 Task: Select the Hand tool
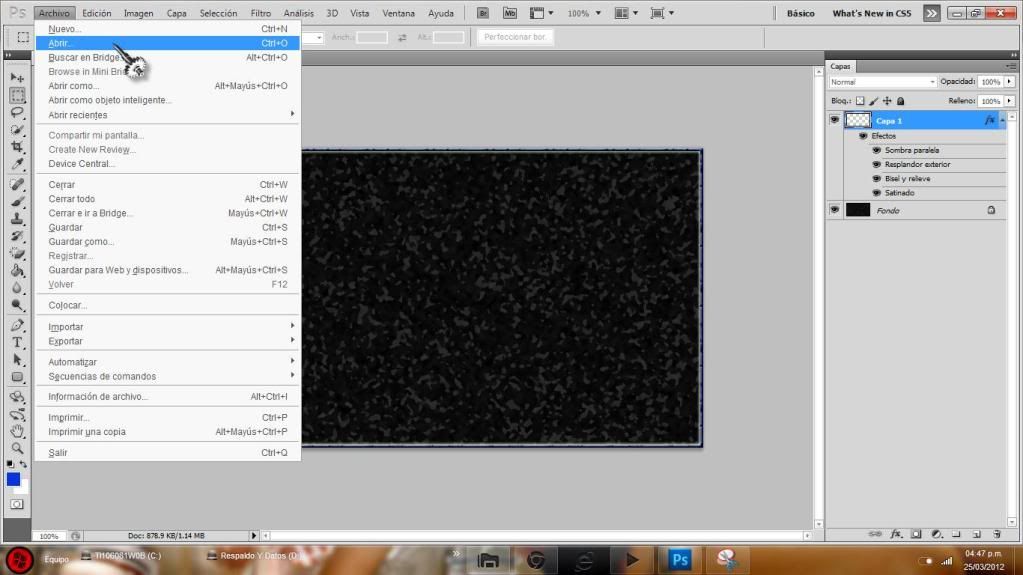click(x=17, y=431)
